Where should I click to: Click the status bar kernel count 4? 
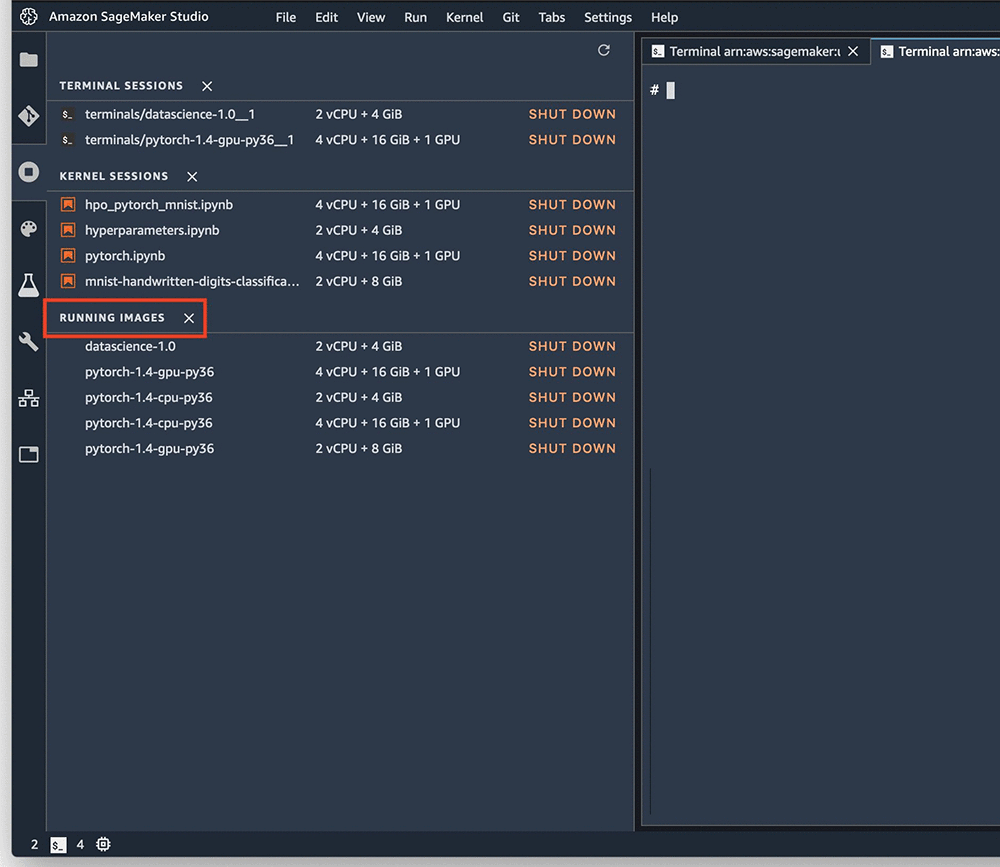coord(80,845)
